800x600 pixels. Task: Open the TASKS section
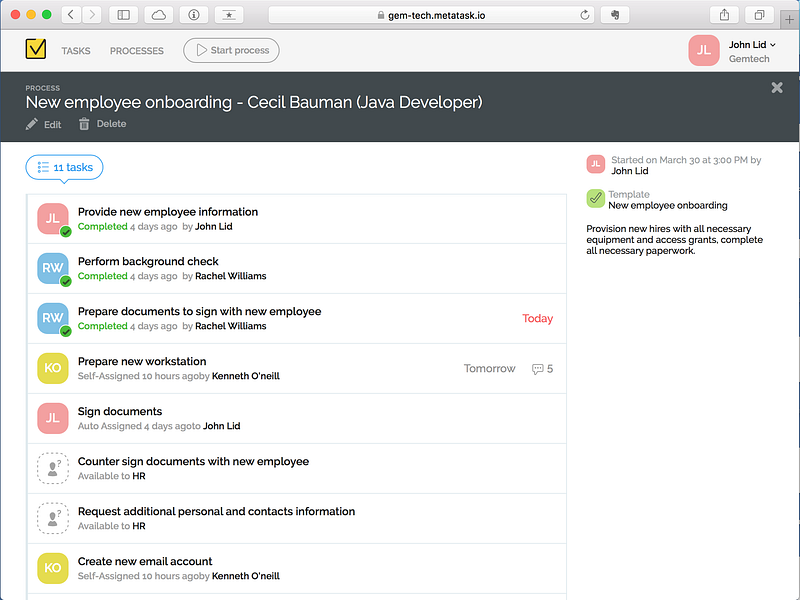(76, 51)
